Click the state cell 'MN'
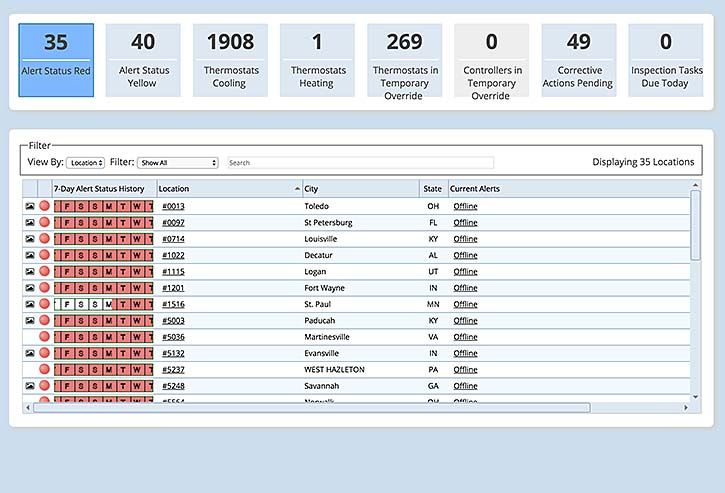This screenshot has height=493, width=725. [x=433, y=304]
